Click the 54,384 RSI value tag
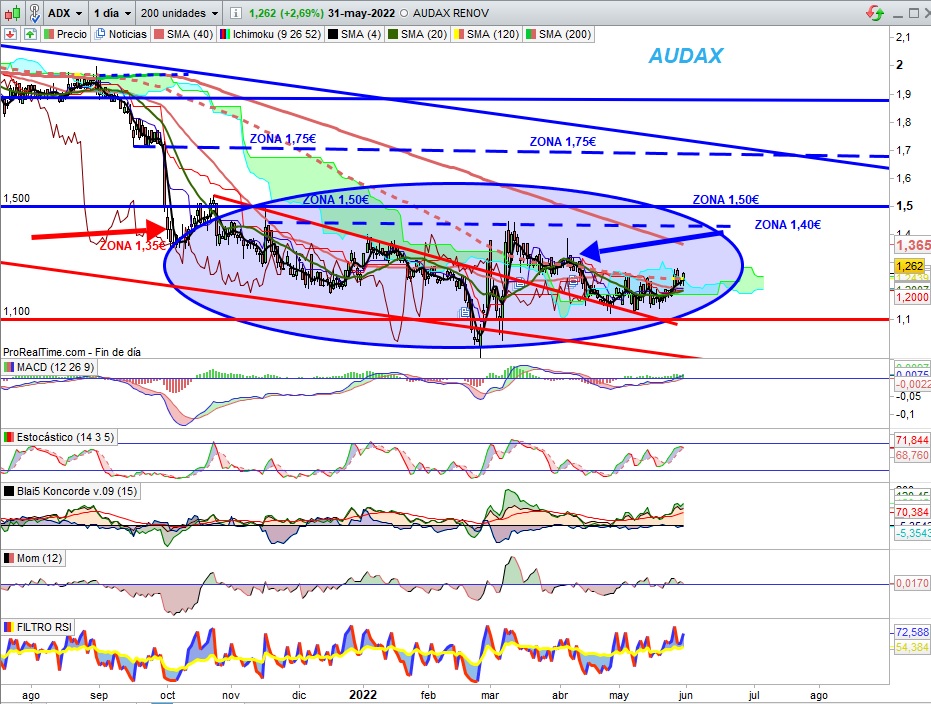Screen dimensions: 931x704 tap(912, 647)
